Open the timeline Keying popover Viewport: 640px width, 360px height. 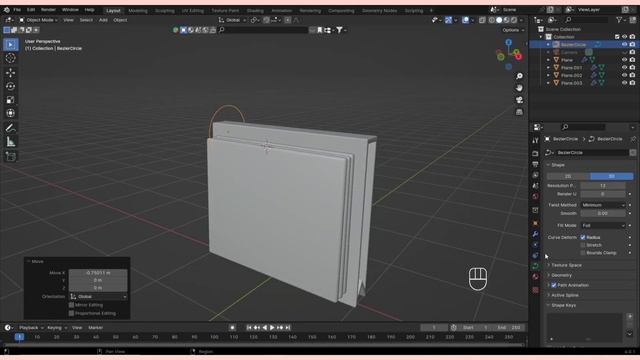pyautogui.click(x=57, y=328)
